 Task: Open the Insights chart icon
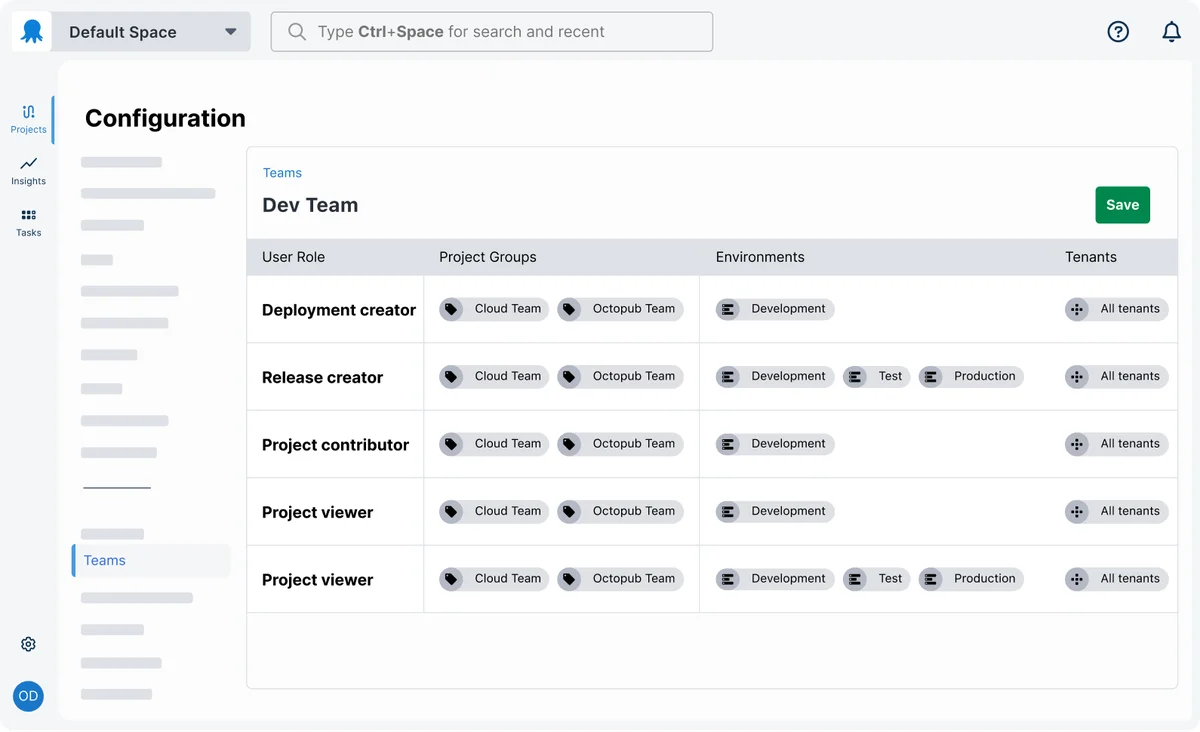[28, 169]
